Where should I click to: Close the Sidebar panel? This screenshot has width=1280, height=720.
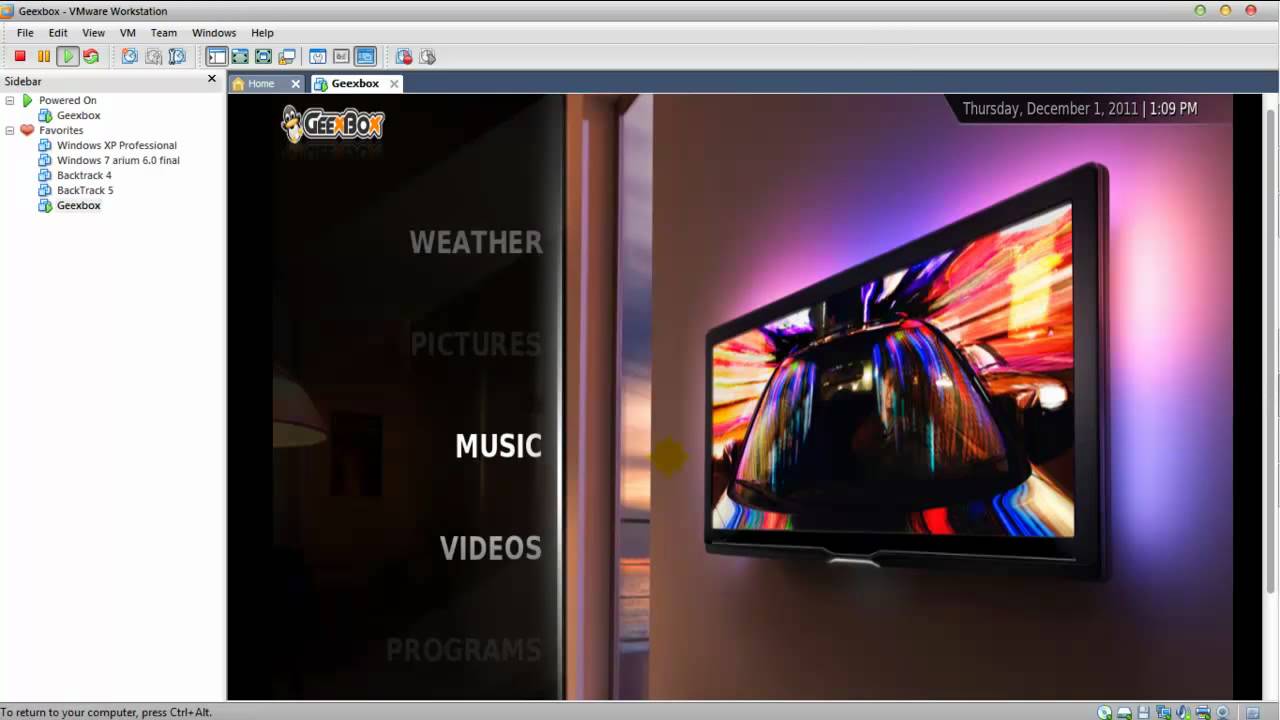tap(212, 78)
